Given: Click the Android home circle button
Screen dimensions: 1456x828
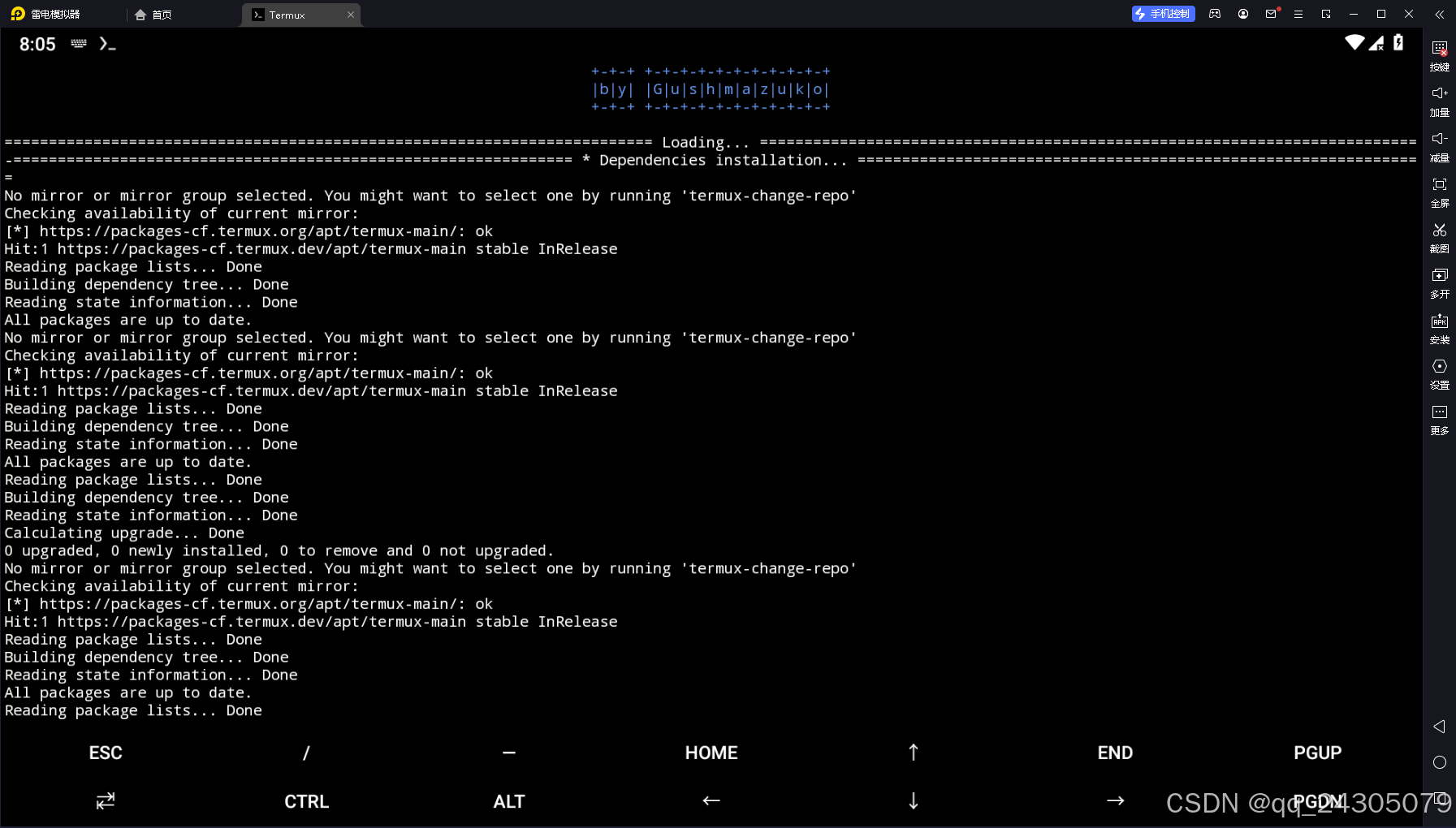Looking at the screenshot, I should coord(1440,762).
